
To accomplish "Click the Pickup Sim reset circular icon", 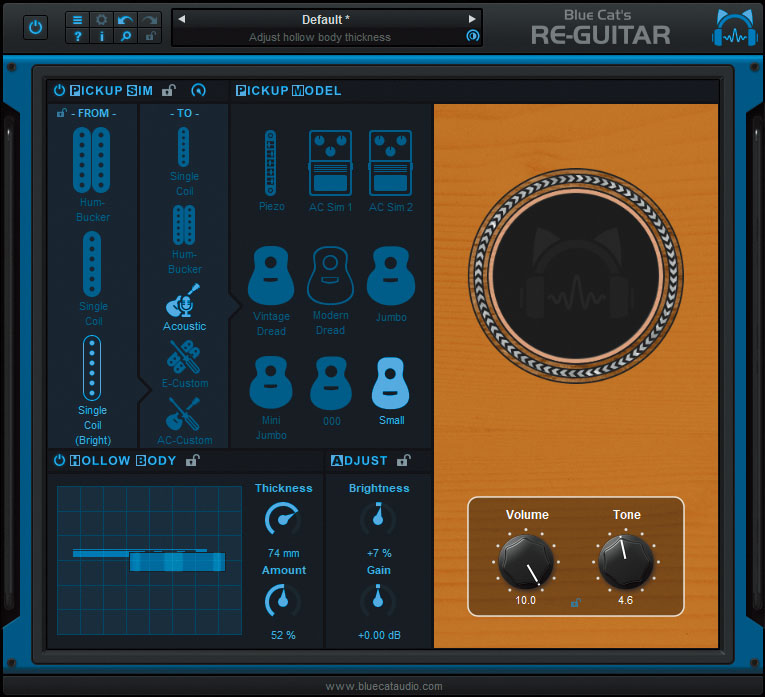I will click(198, 90).
